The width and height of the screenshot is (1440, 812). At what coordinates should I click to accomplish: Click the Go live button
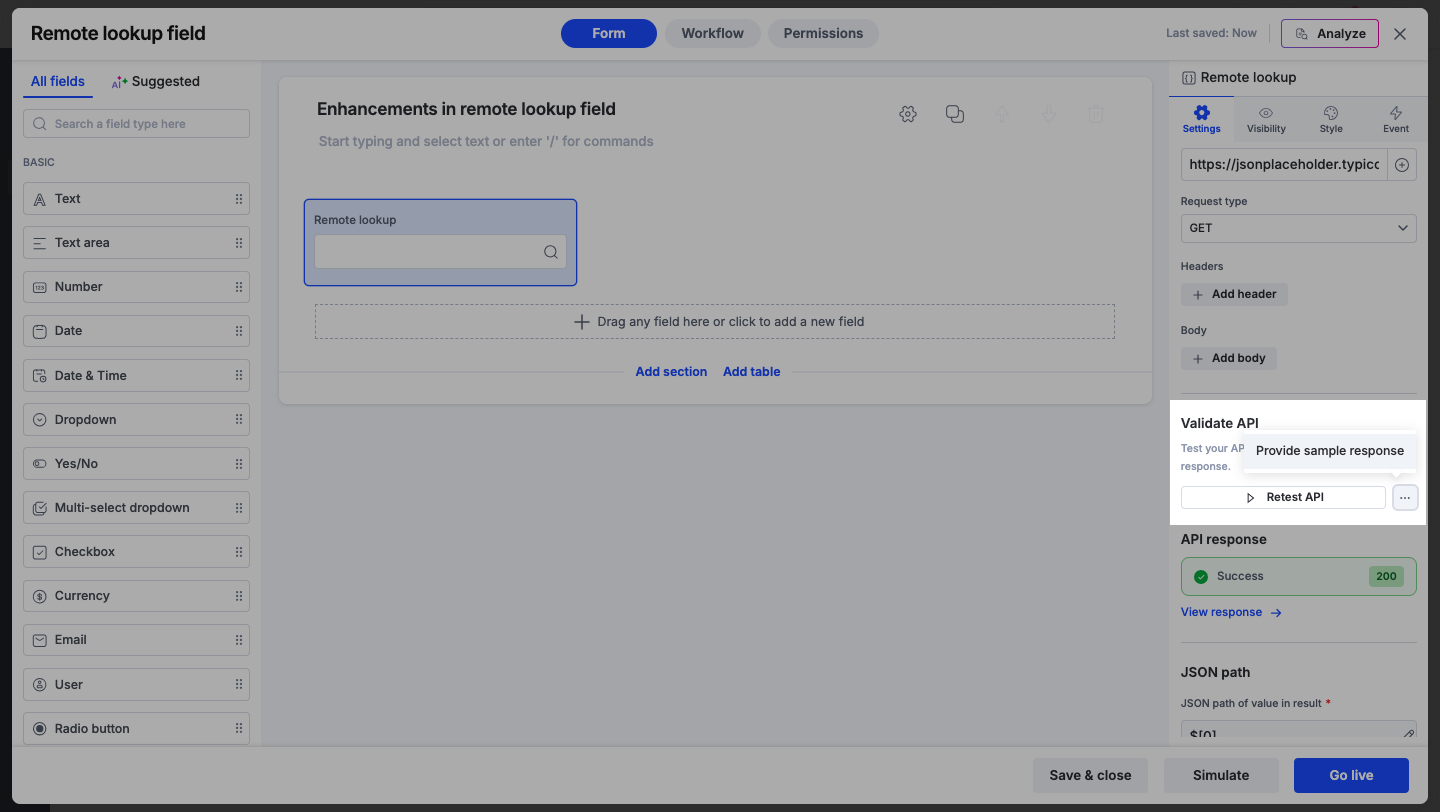pos(1351,775)
